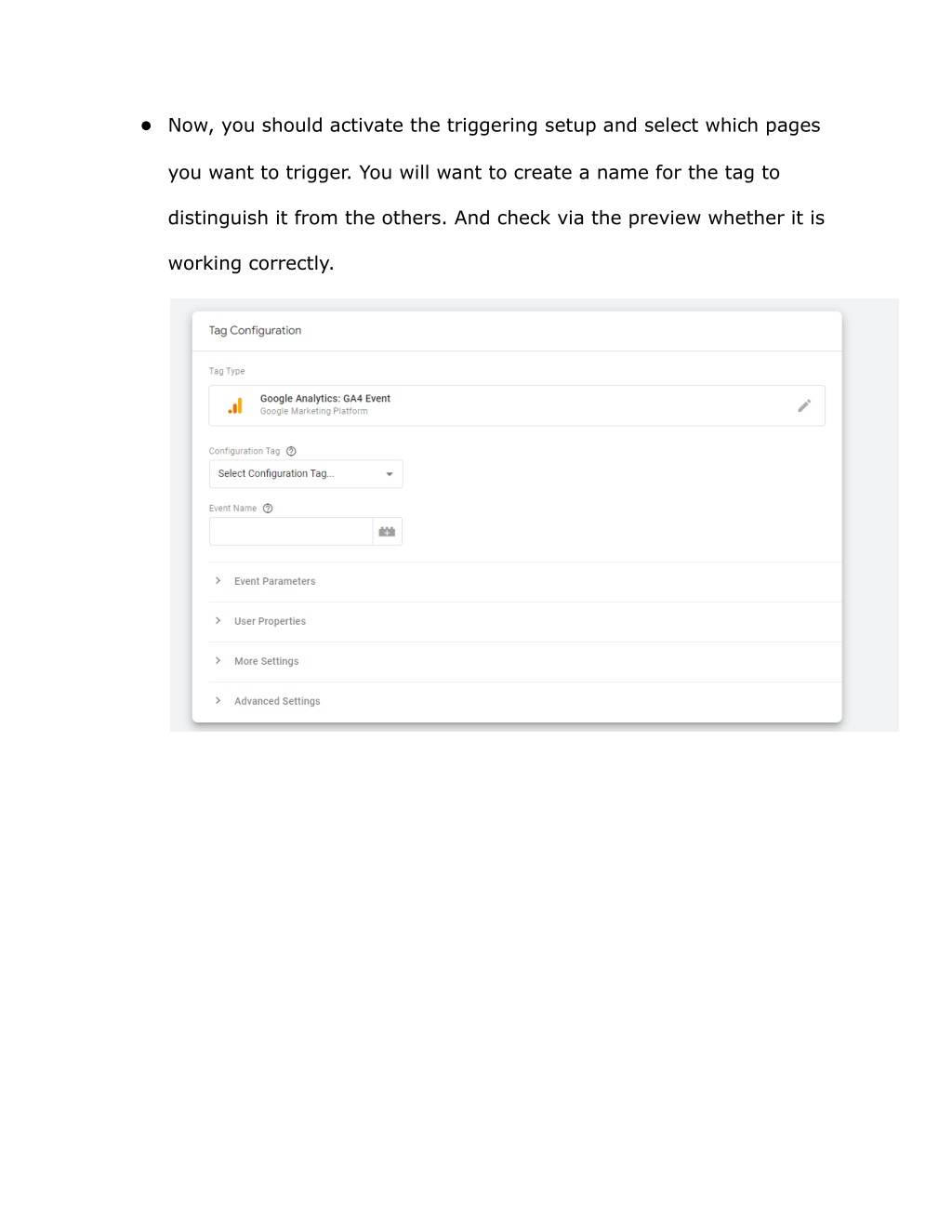Image resolution: width=952 pixels, height=1232 pixels.
Task: Click the Tag Type label
Action: (227, 371)
